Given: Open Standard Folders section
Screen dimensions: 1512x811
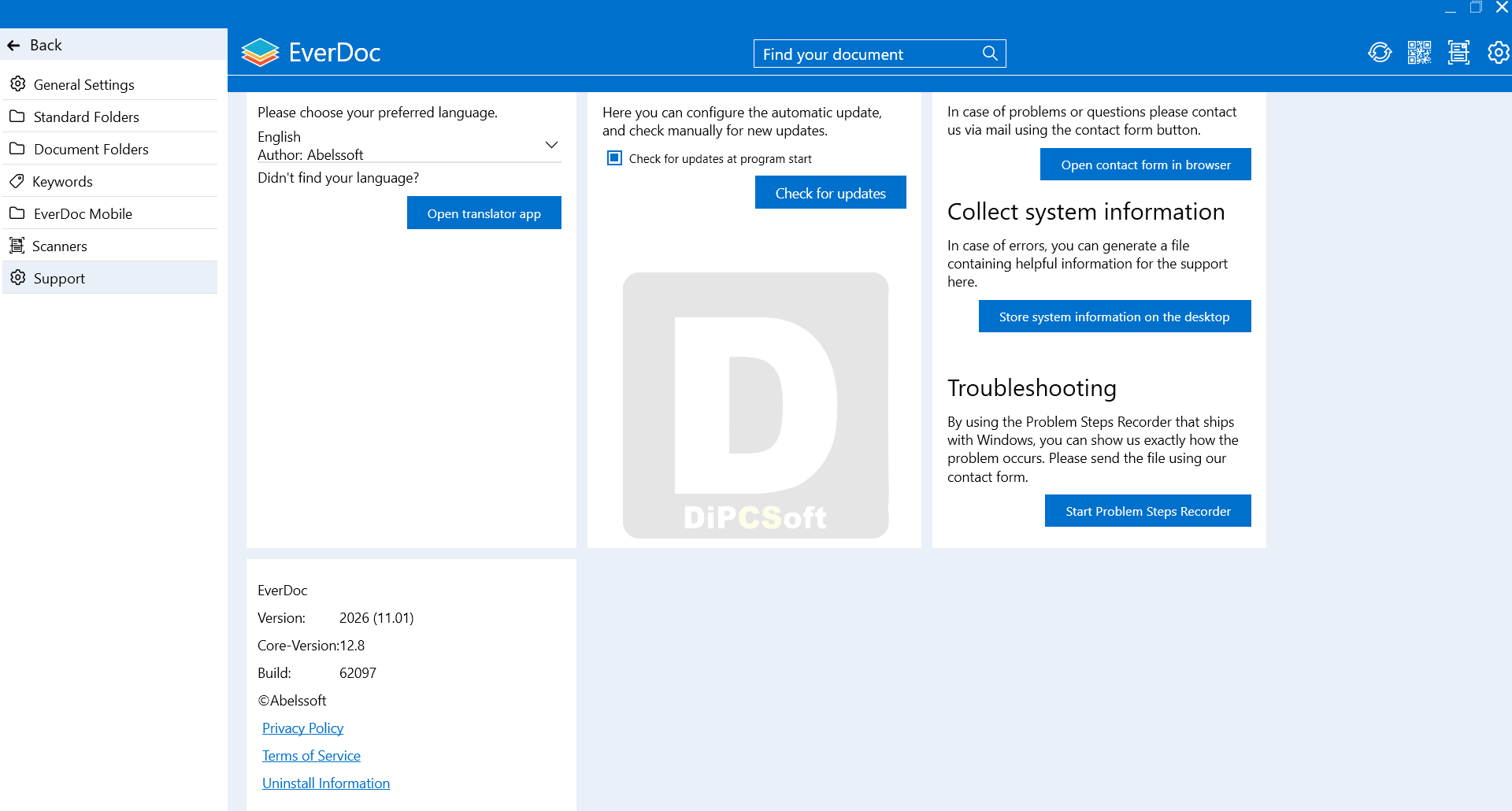Looking at the screenshot, I should tap(110, 117).
